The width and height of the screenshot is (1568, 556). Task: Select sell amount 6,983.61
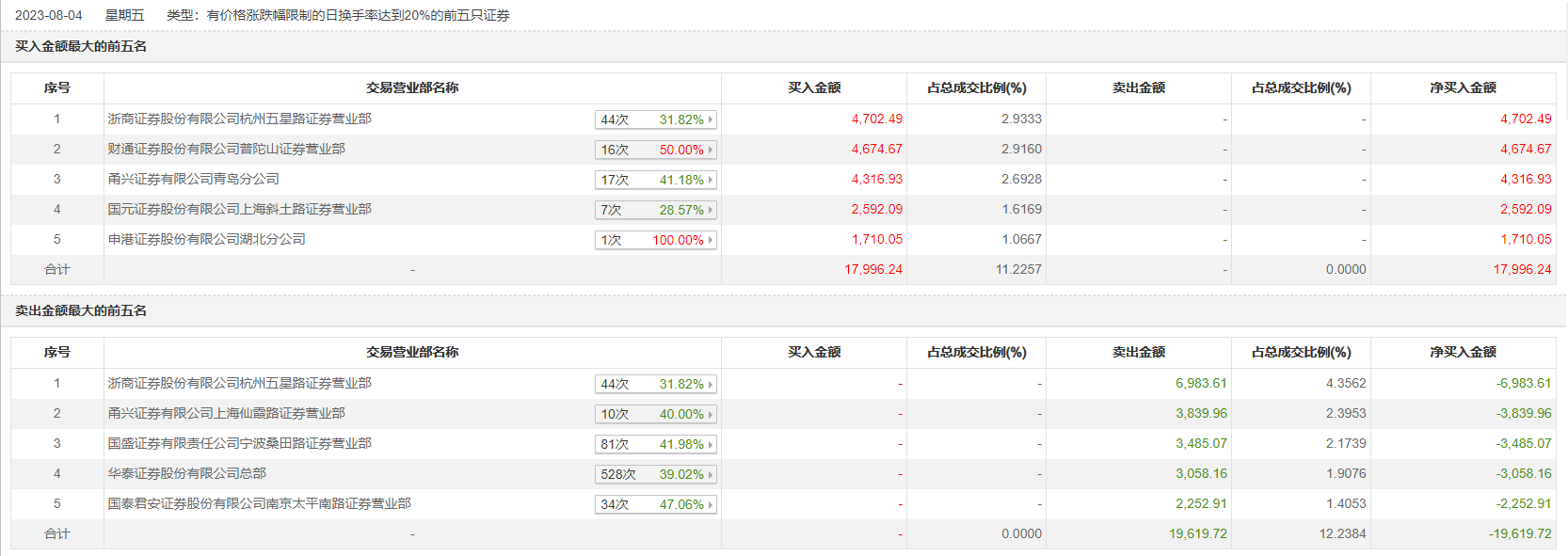coord(1201,383)
